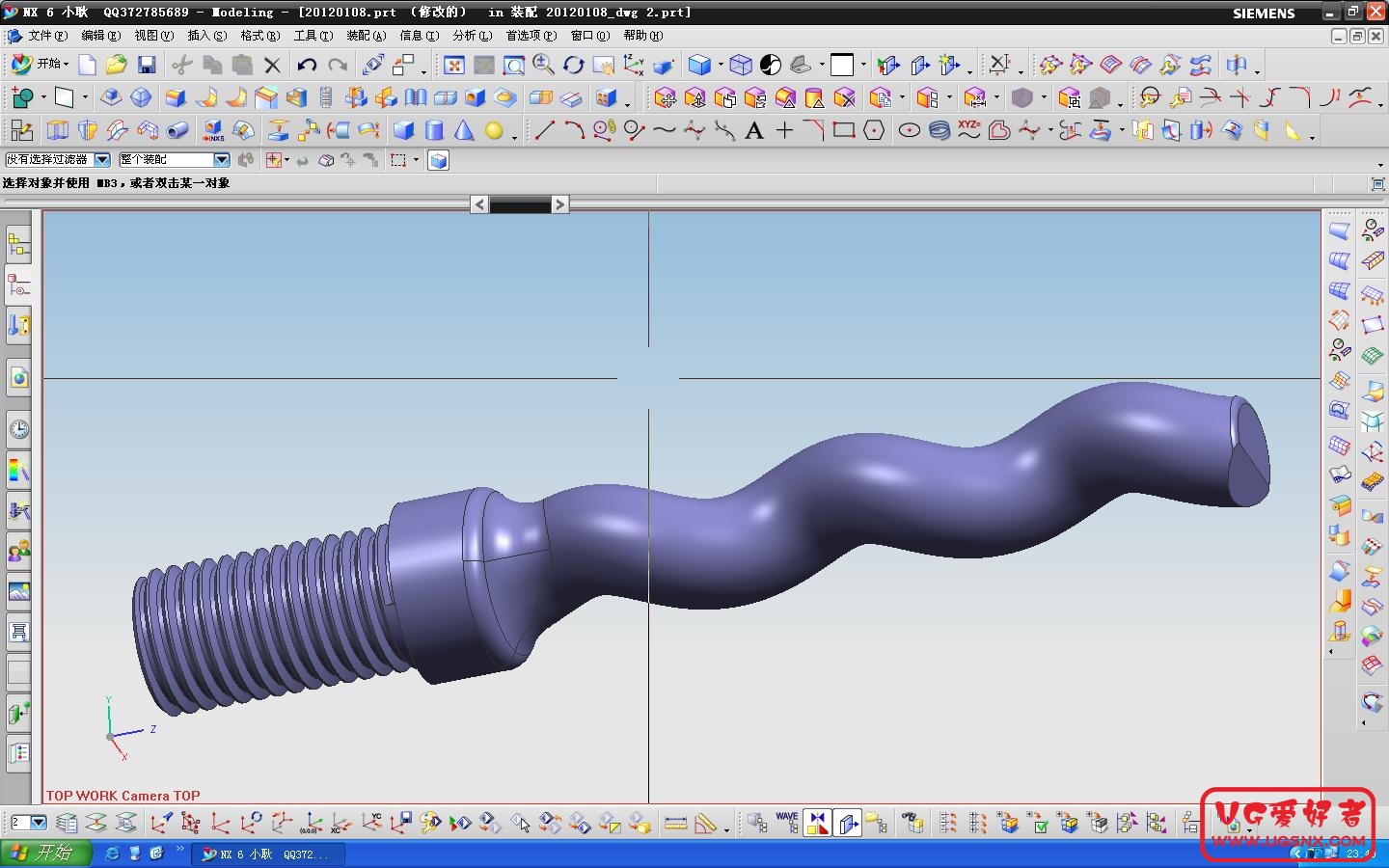
Task: Click the WAVE Geometry Linker icon
Action: click(x=787, y=823)
